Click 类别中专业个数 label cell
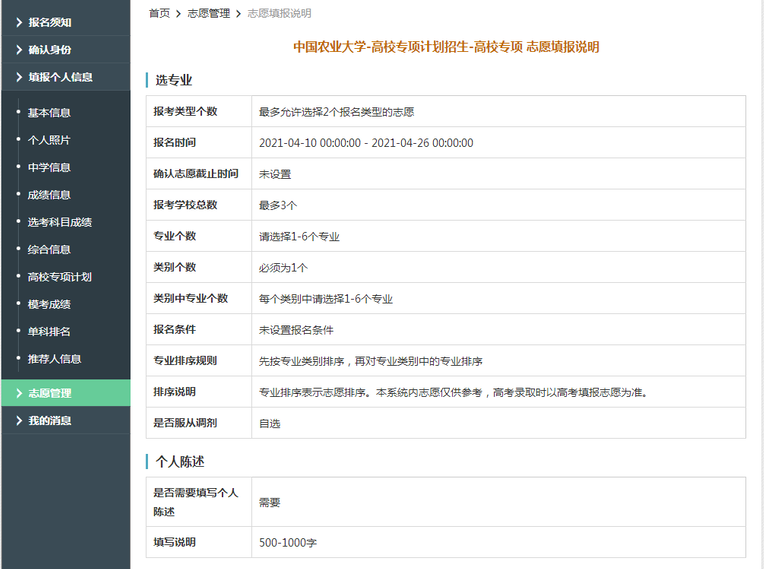The height and width of the screenshot is (569, 764). pyautogui.click(x=199, y=299)
